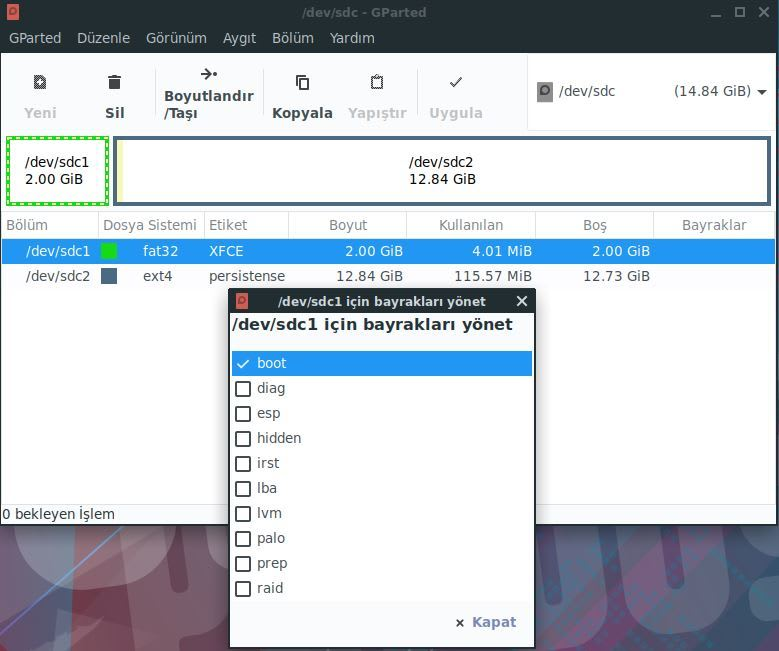The height and width of the screenshot is (651, 779).
Task: Sort by the Dosya Sistemi column header
Action: tap(151, 225)
